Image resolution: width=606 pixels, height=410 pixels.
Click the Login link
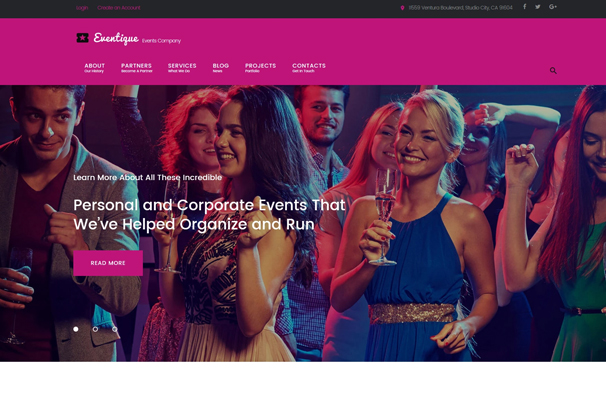click(82, 8)
